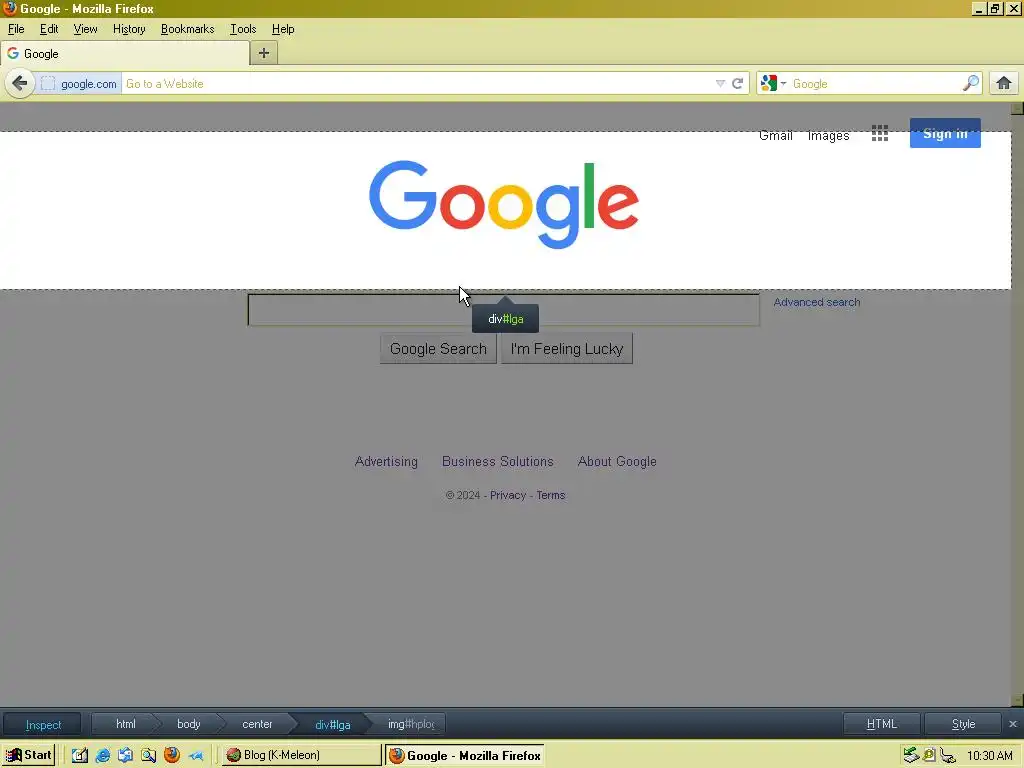This screenshot has height=768, width=1024.
Task: Open the search engine selector dropdown
Action: click(x=773, y=84)
